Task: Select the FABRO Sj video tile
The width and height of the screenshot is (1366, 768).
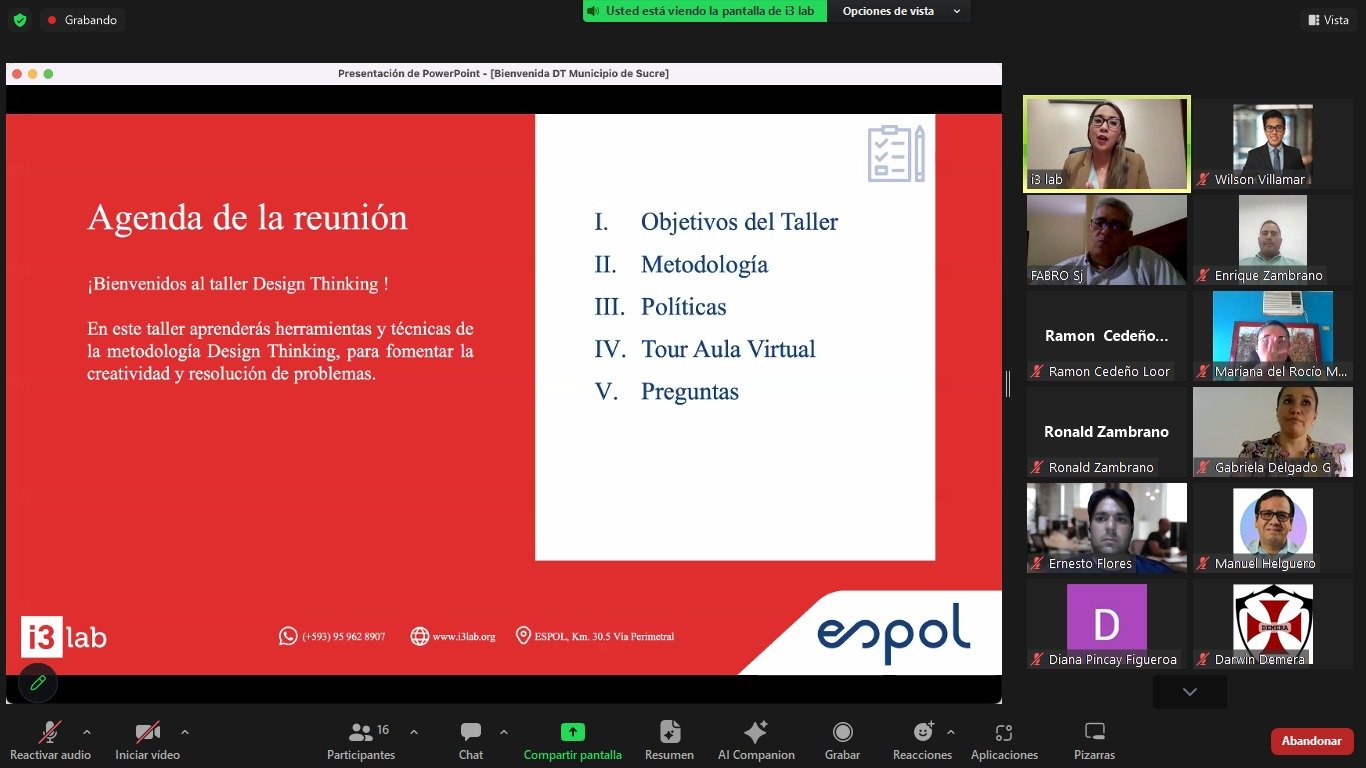Action: 1107,240
